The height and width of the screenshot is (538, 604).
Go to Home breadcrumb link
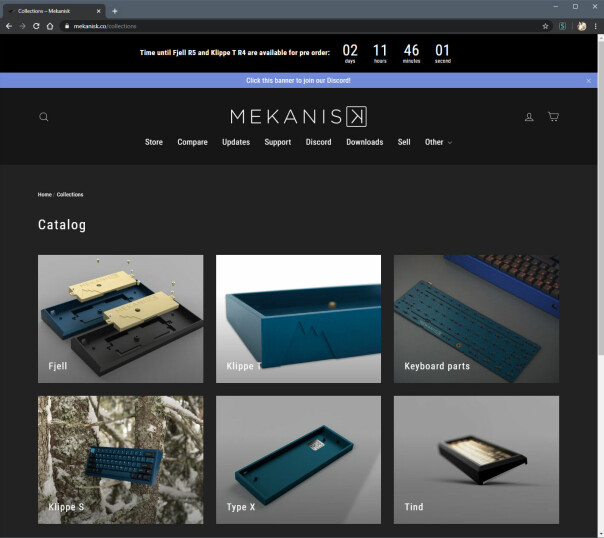(44, 194)
